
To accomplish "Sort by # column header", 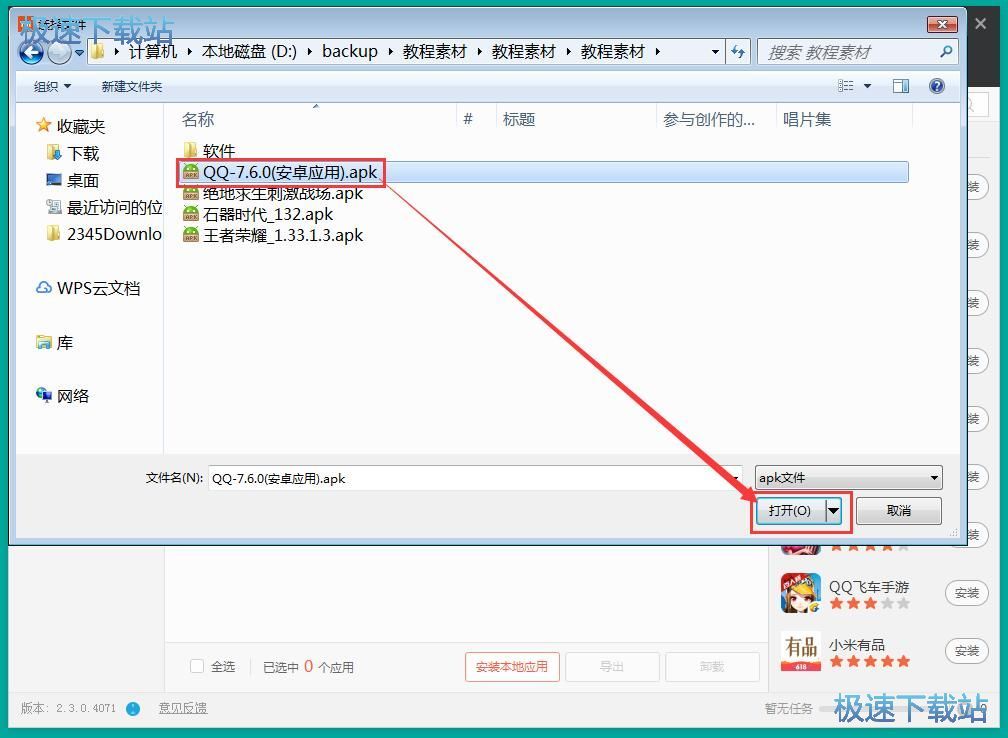I will [x=468, y=119].
